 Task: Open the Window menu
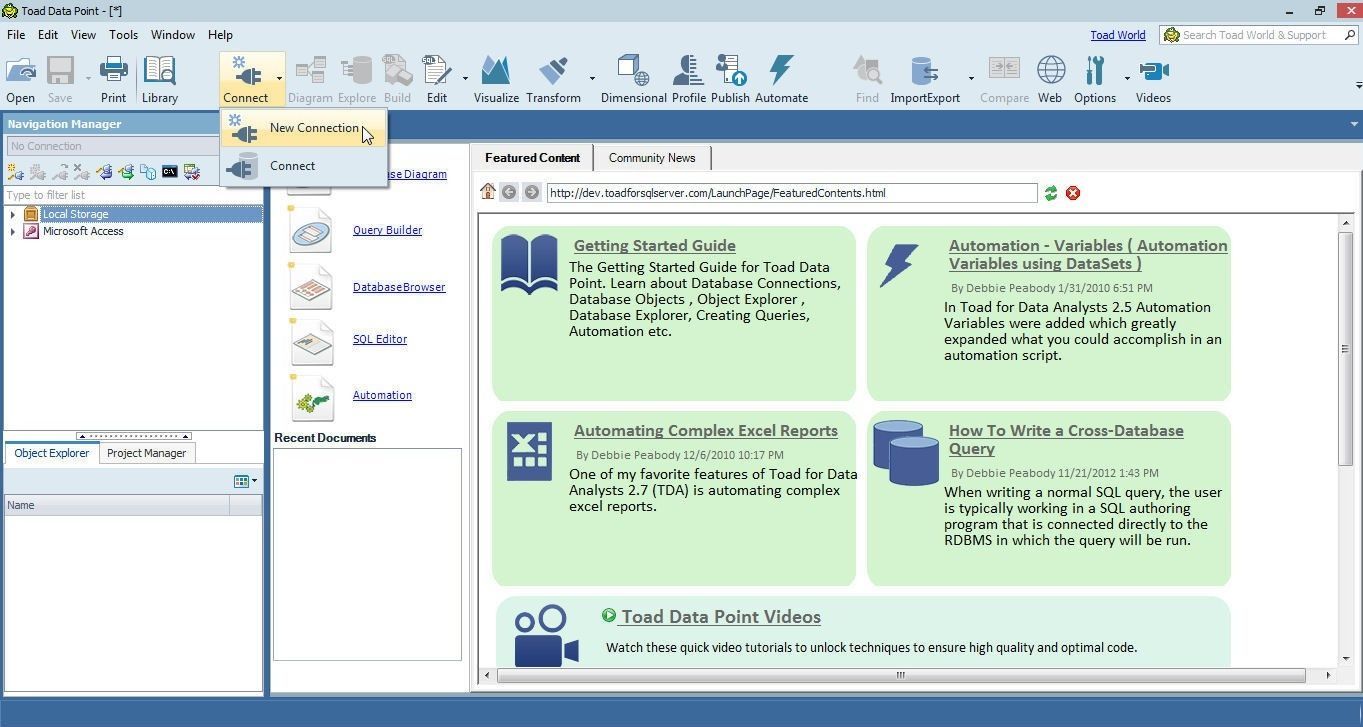pyautogui.click(x=173, y=35)
